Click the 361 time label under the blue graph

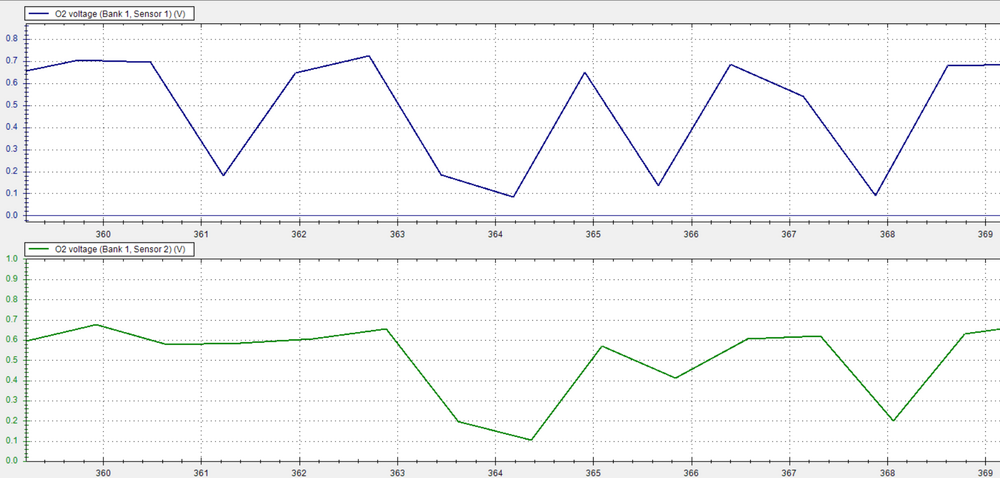[202, 234]
